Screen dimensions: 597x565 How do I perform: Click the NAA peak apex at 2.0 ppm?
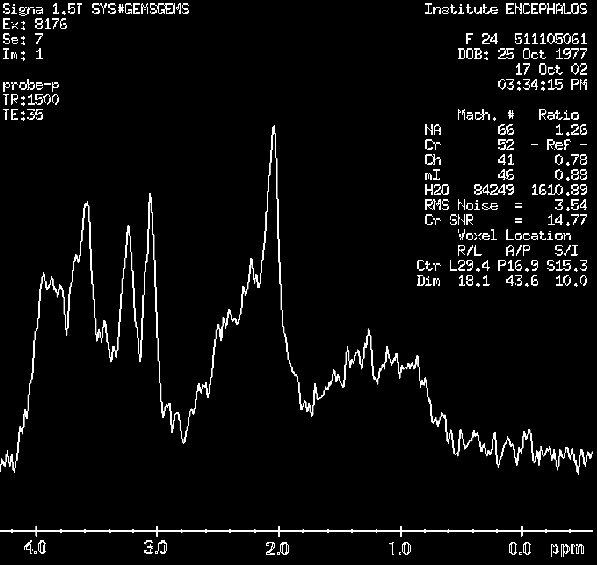pos(274,128)
